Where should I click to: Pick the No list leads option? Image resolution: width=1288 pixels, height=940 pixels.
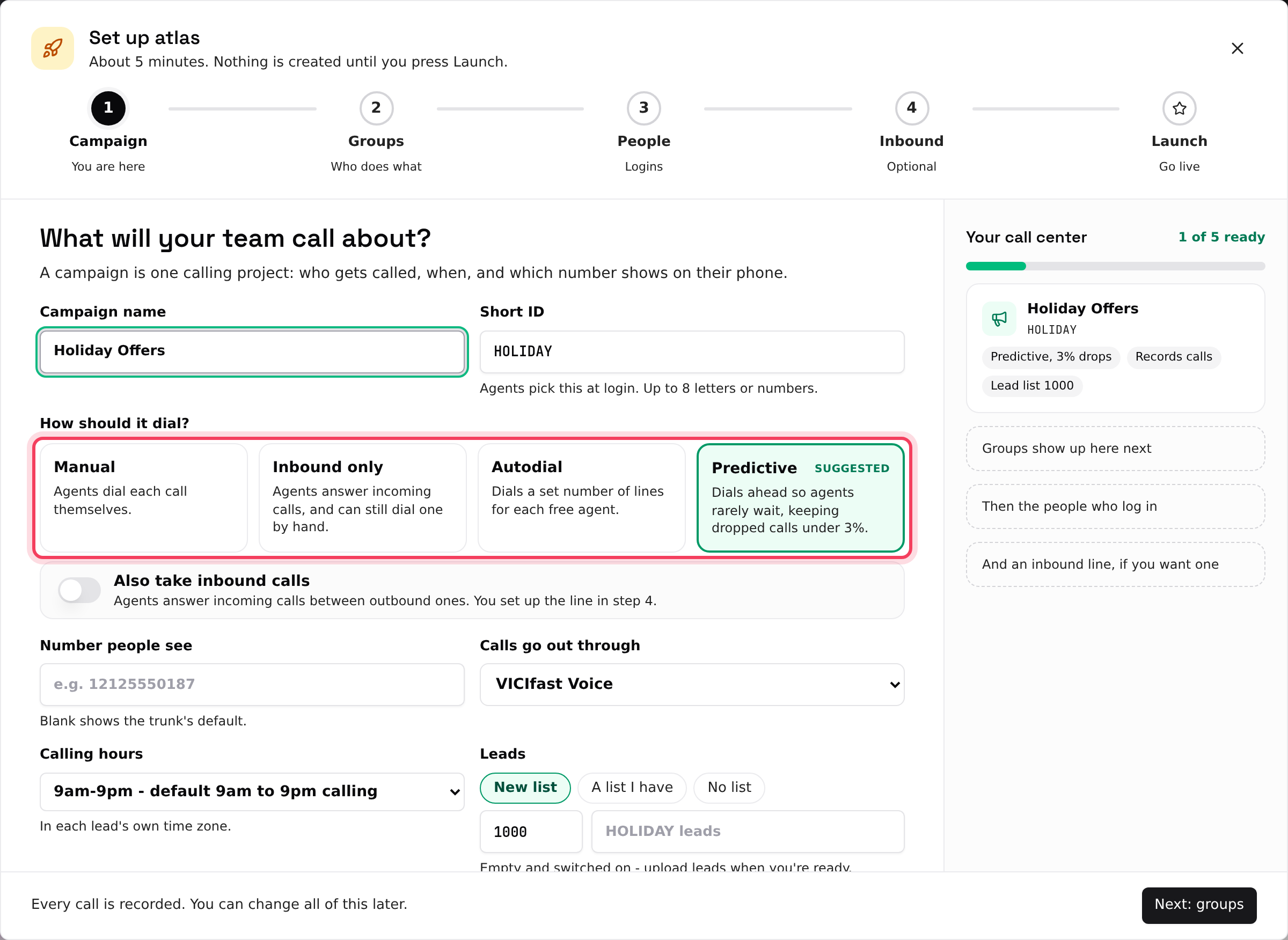729,788
